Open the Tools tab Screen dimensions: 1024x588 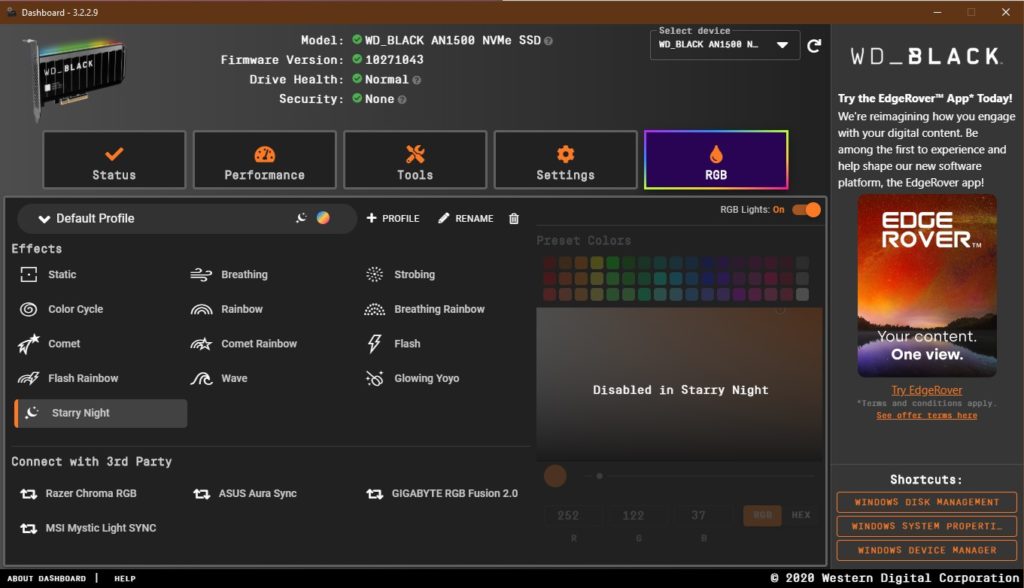click(415, 160)
